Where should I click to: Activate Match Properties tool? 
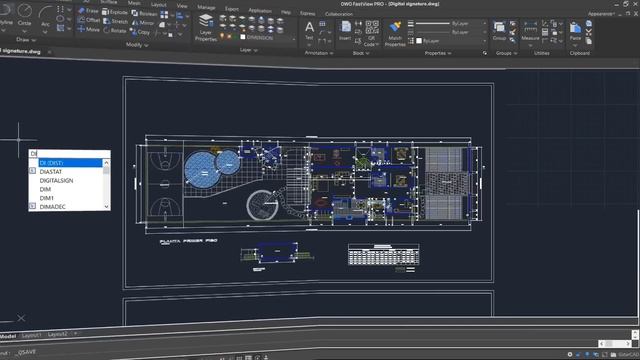395,33
